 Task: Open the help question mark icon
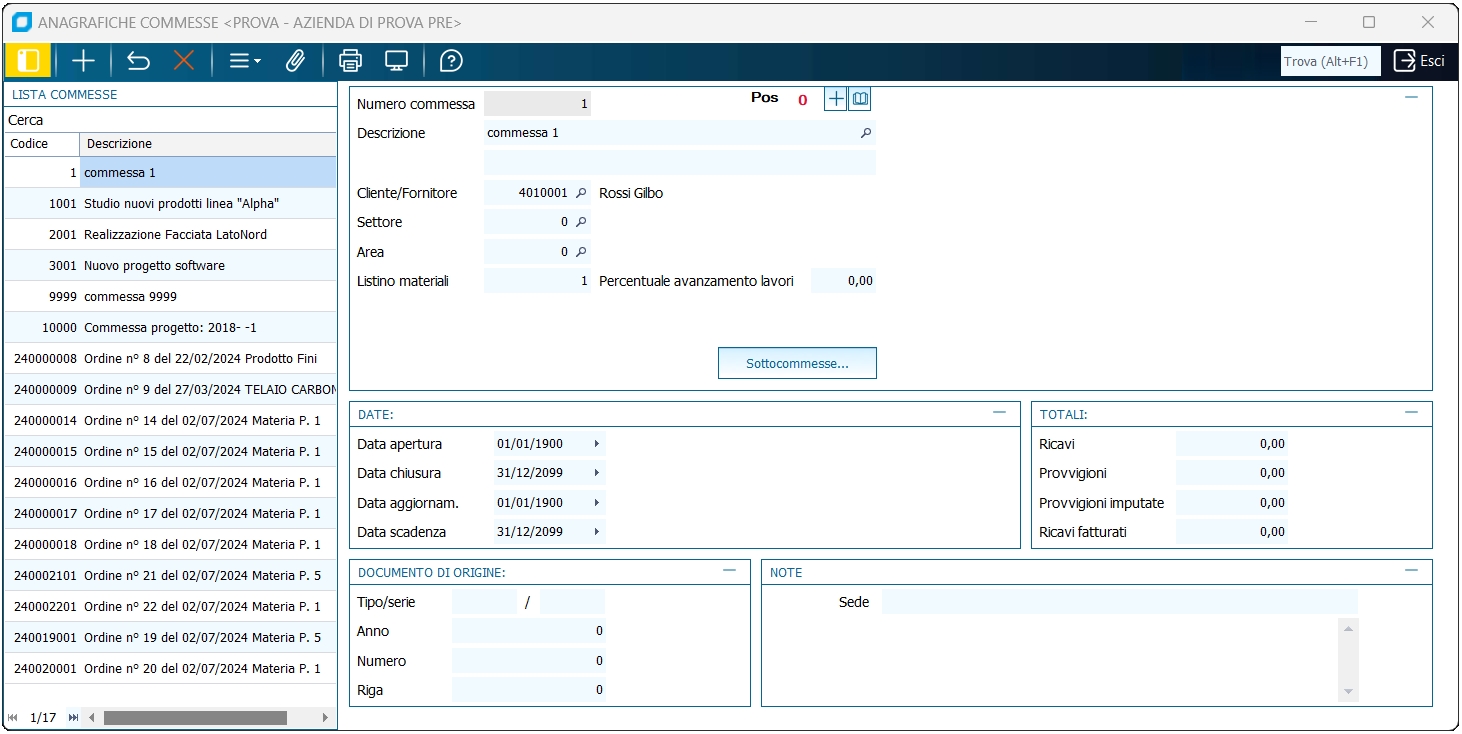coord(451,61)
